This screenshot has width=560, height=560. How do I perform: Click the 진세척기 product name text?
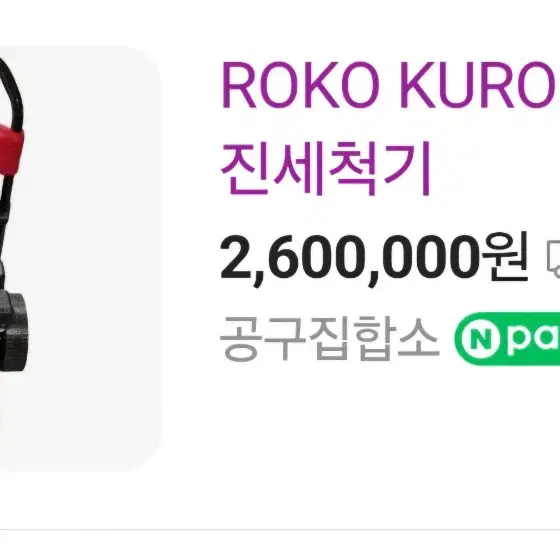pyautogui.click(x=326, y=168)
